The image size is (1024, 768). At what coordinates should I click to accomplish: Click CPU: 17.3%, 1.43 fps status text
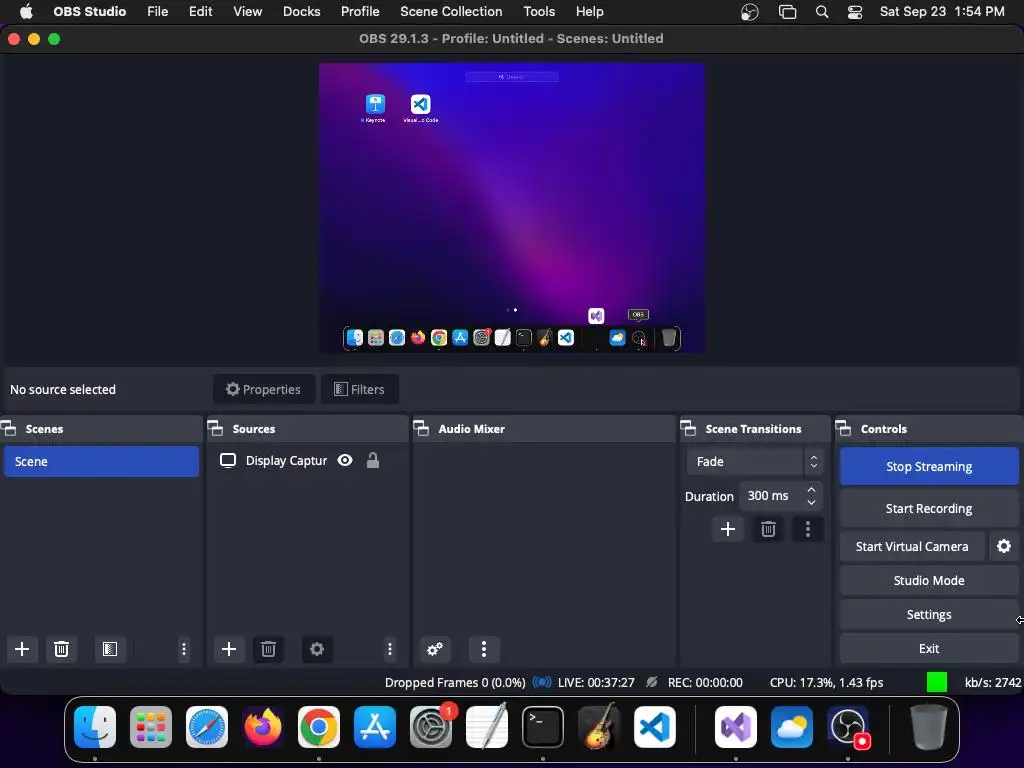(x=826, y=682)
